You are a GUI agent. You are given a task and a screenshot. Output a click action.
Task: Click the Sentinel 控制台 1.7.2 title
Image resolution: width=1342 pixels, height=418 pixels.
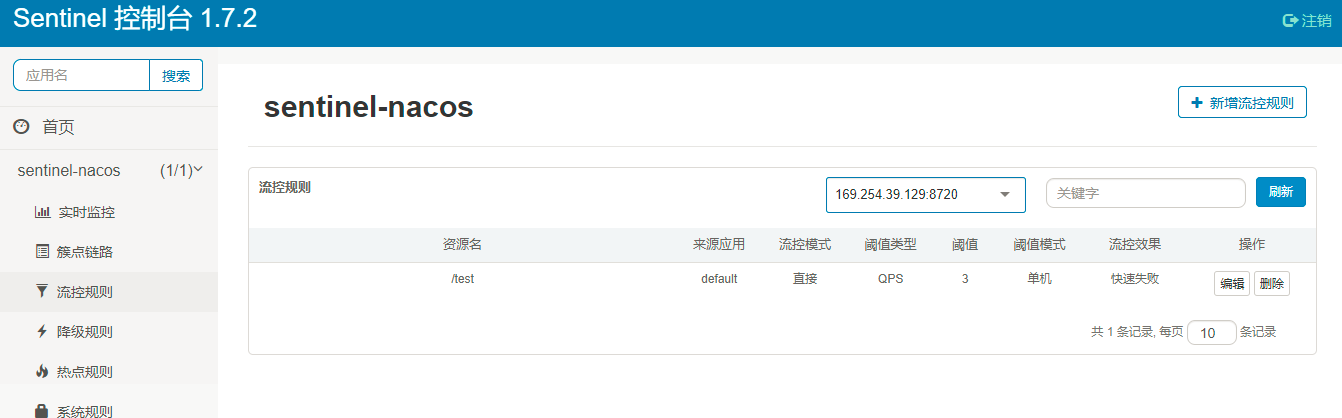[135, 19]
